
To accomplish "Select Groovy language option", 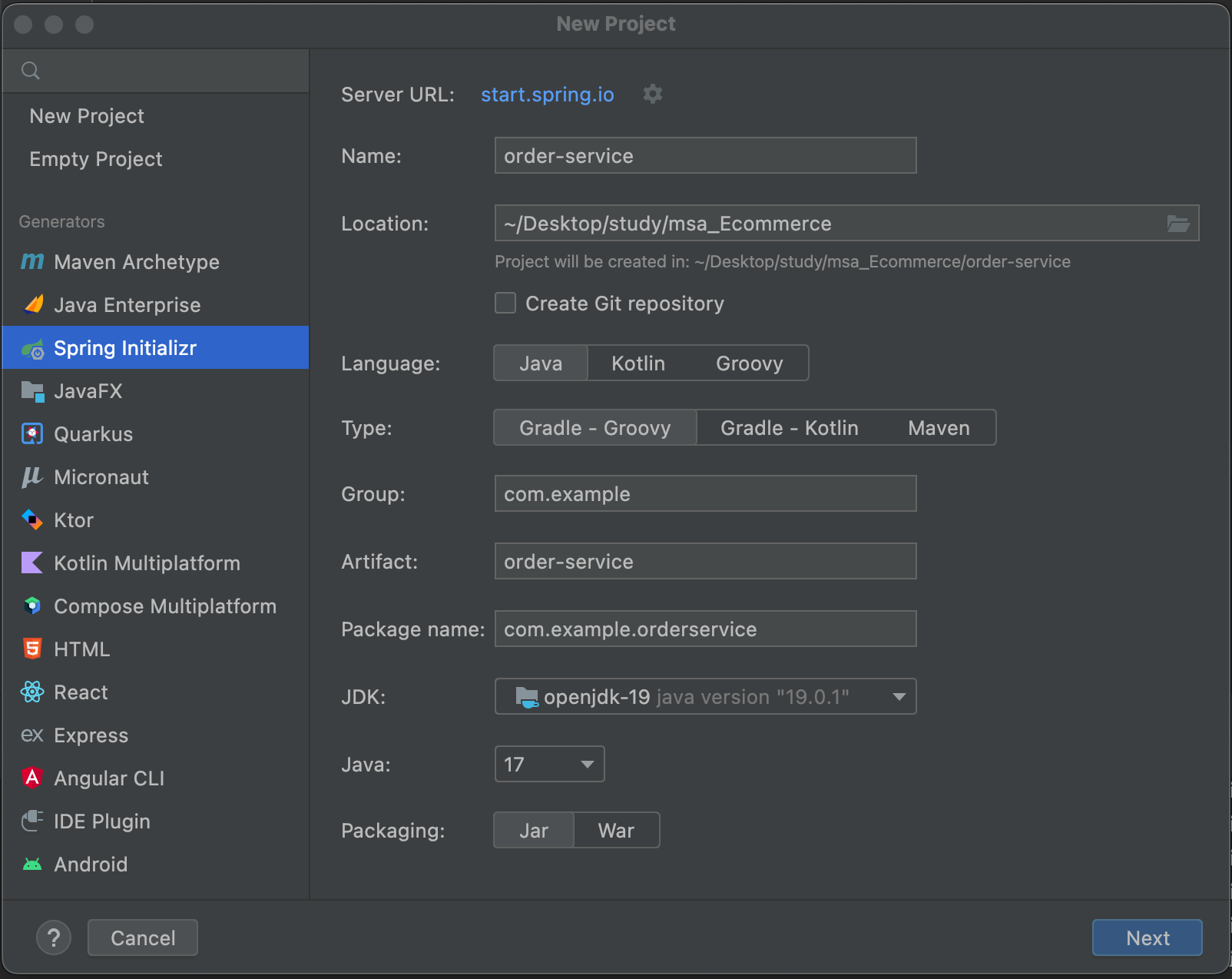I will [750, 363].
